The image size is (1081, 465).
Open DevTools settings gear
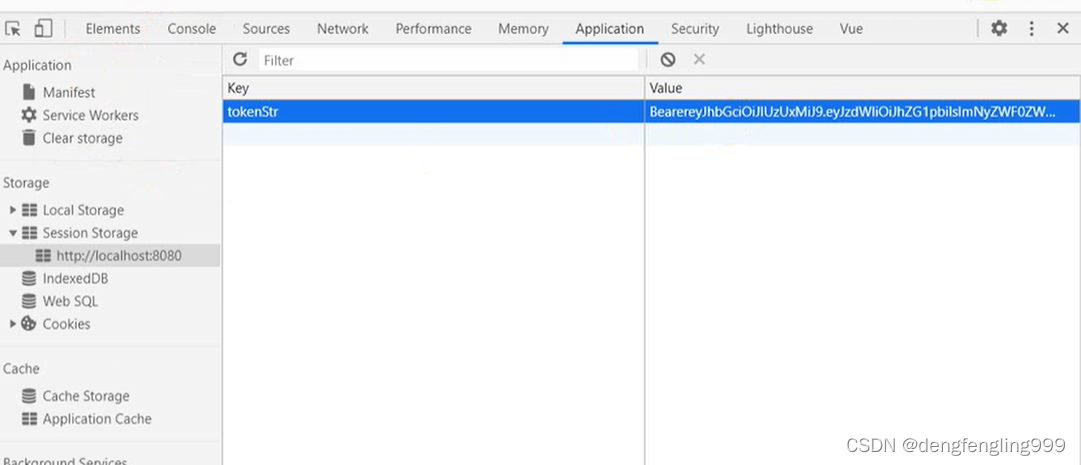coord(999,29)
